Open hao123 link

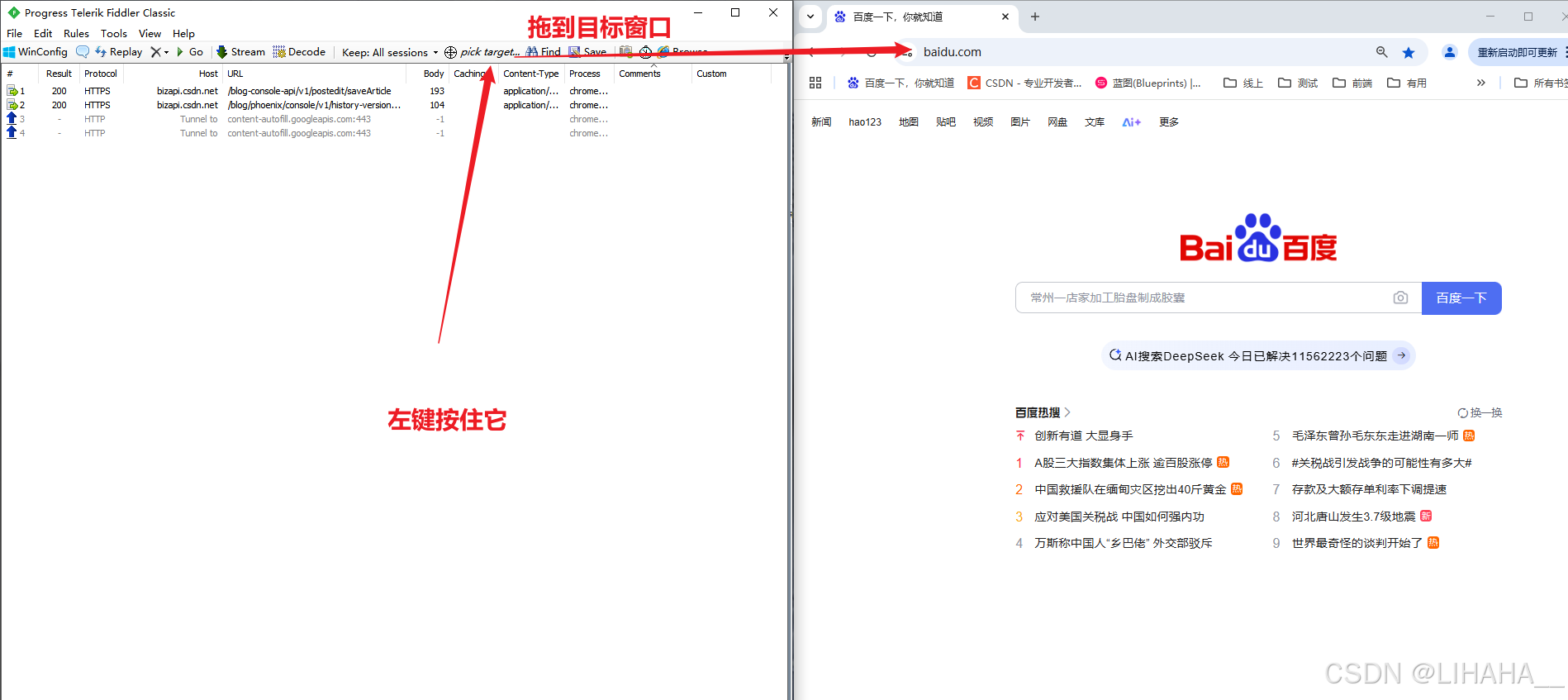tap(865, 122)
